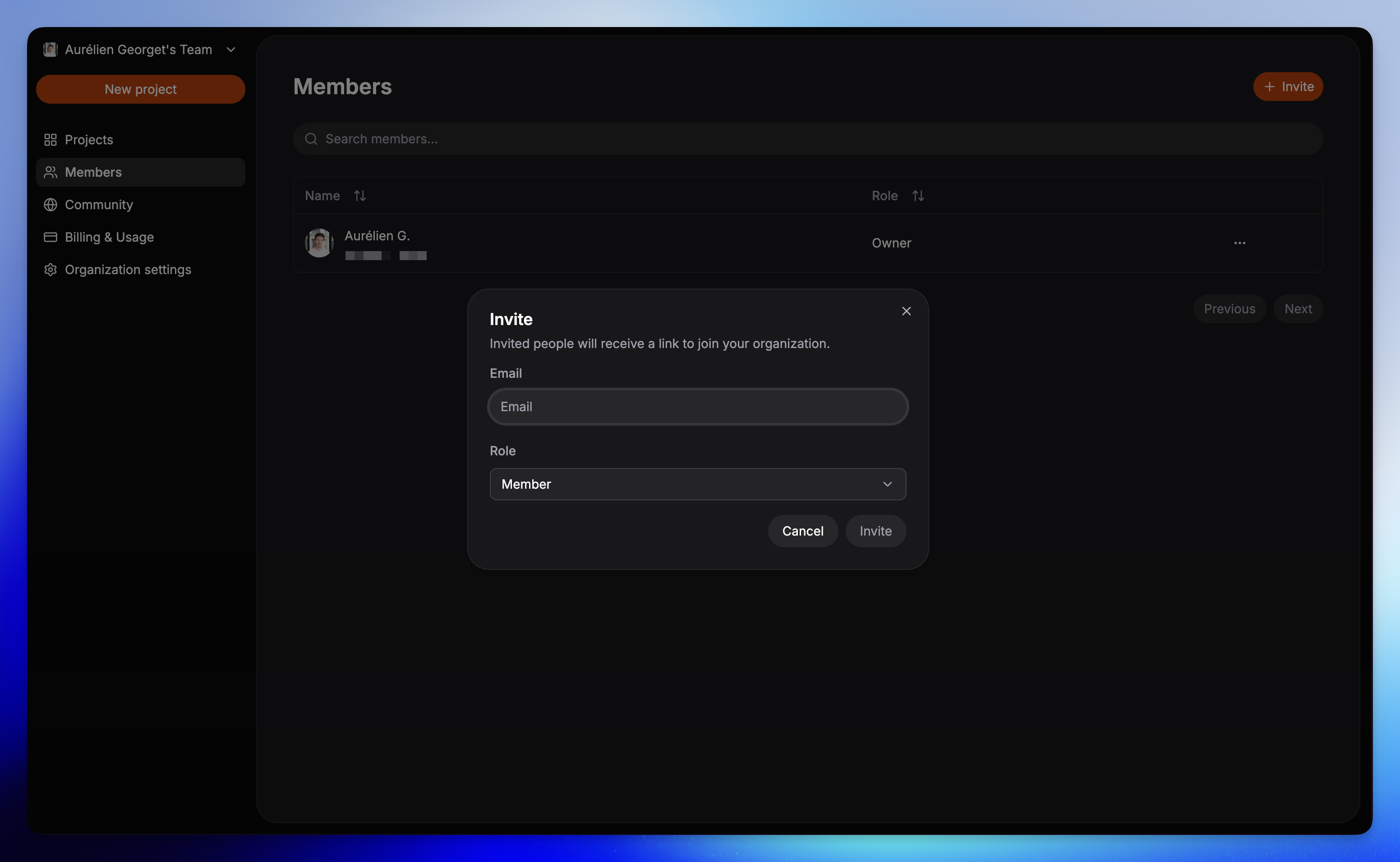Click the search magnifier icon
Viewport: 1400px width, 862px height.
tap(311, 139)
